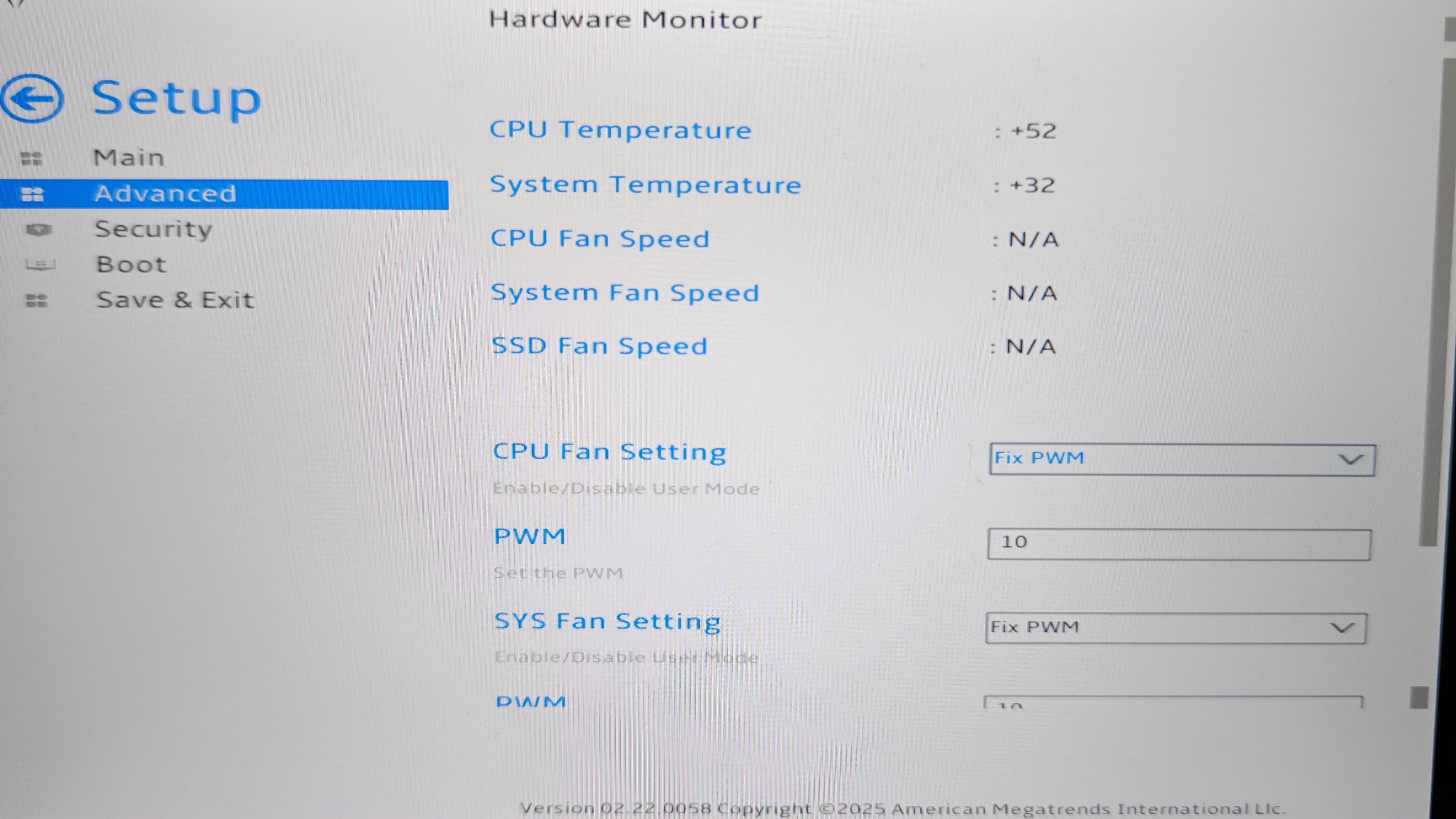
Task: Open the Boot menu
Action: tap(132, 264)
